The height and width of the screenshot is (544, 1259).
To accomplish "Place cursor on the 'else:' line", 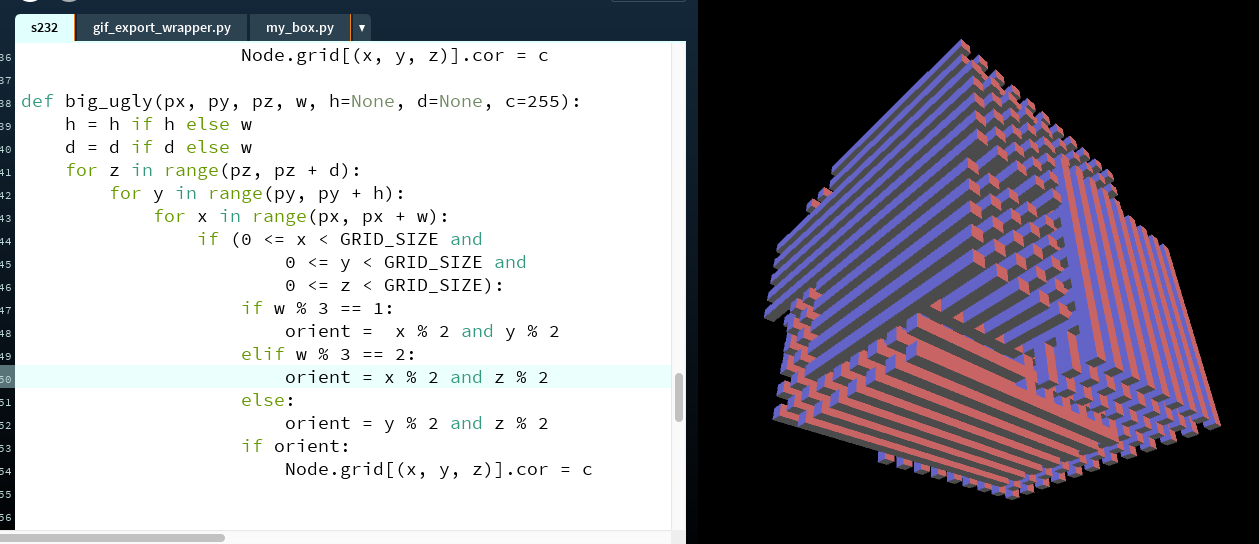I will [x=269, y=400].
